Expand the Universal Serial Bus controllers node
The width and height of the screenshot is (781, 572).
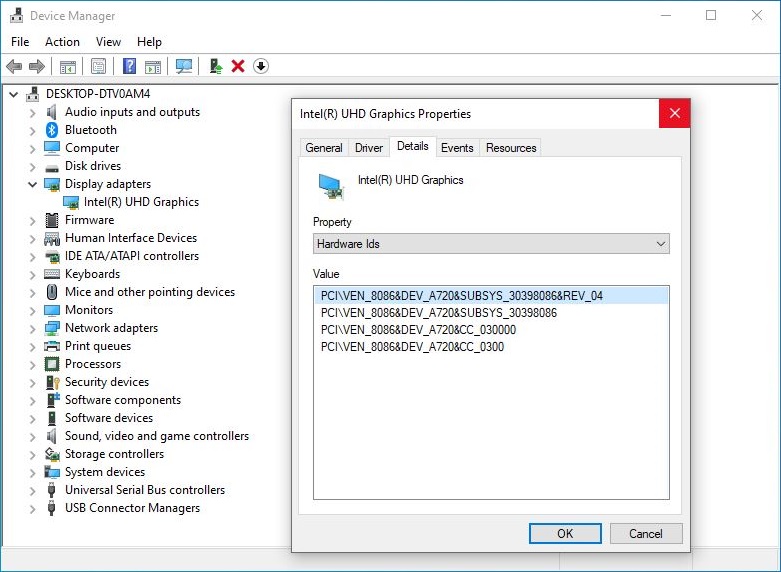click(33, 490)
